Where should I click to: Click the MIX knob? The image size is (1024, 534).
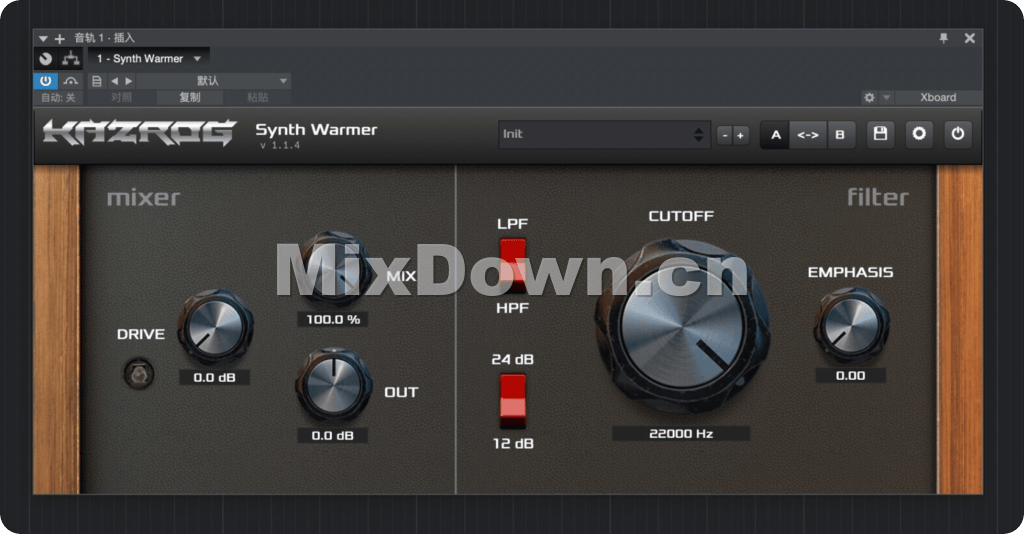[334, 269]
